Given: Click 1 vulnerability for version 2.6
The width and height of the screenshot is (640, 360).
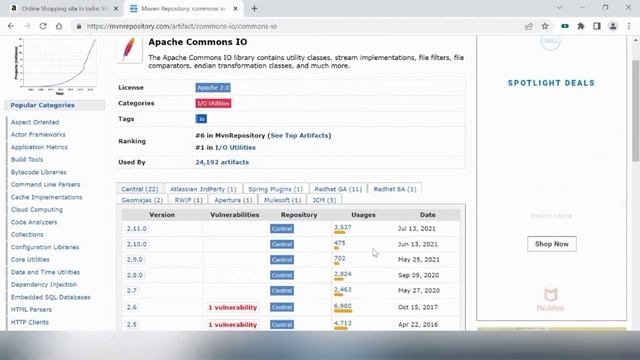Looking at the screenshot, I should (x=233, y=307).
